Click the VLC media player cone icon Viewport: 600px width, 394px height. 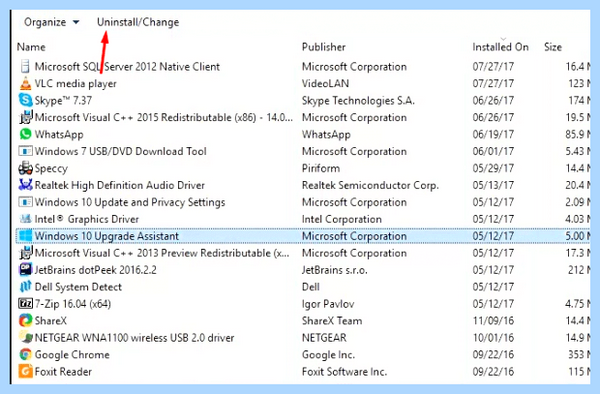click(x=25, y=83)
